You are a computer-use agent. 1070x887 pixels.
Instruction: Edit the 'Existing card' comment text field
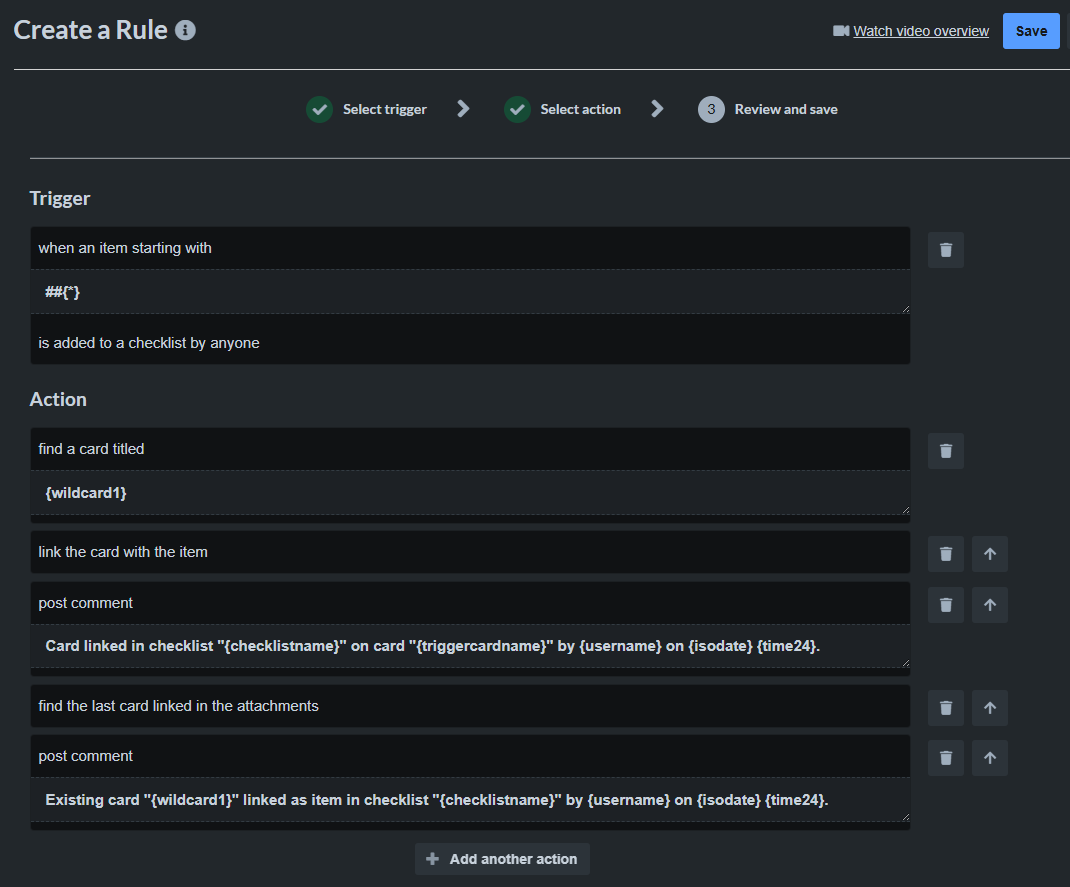(470, 800)
